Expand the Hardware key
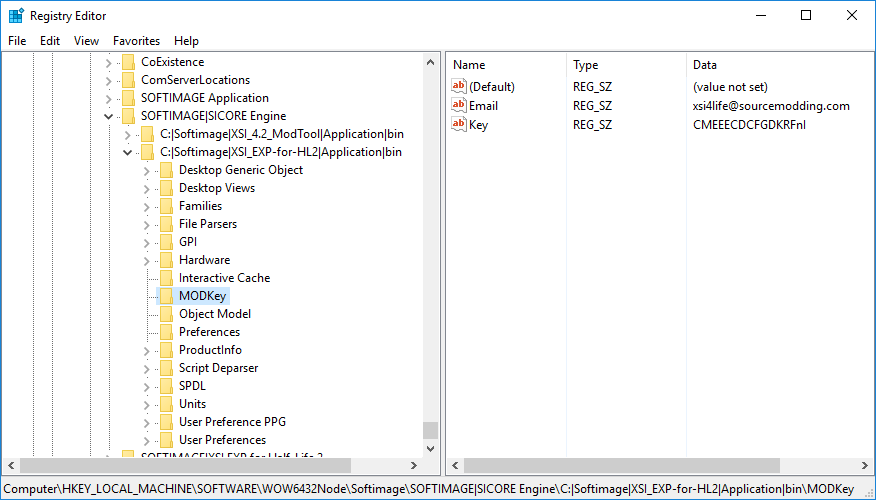 [x=146, y=261]
